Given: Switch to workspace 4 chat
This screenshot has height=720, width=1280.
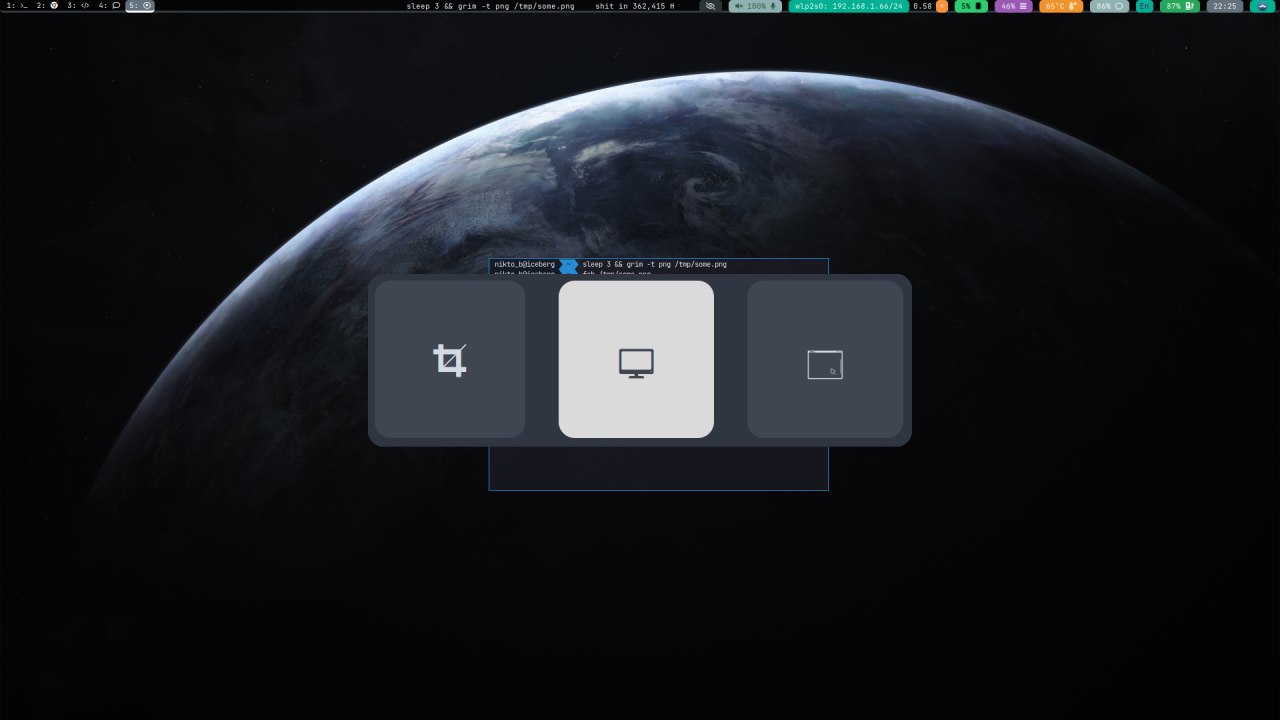Looking at the screenshot, I should (109, 6).
